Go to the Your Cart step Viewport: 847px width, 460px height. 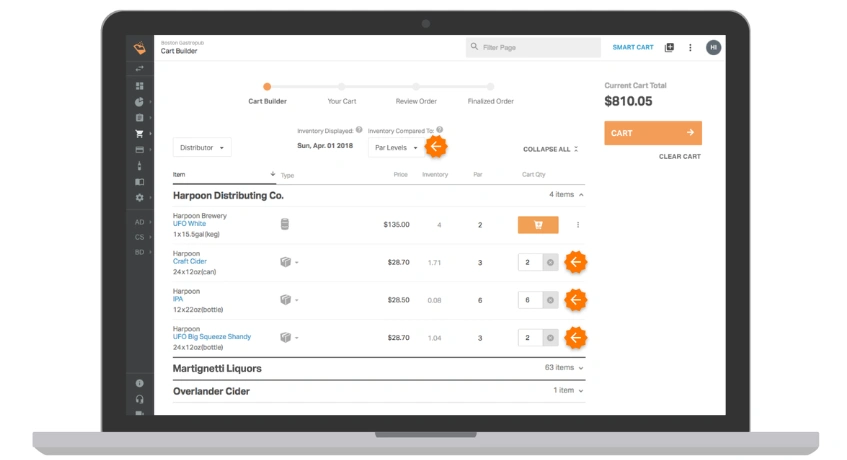(342, 101)
